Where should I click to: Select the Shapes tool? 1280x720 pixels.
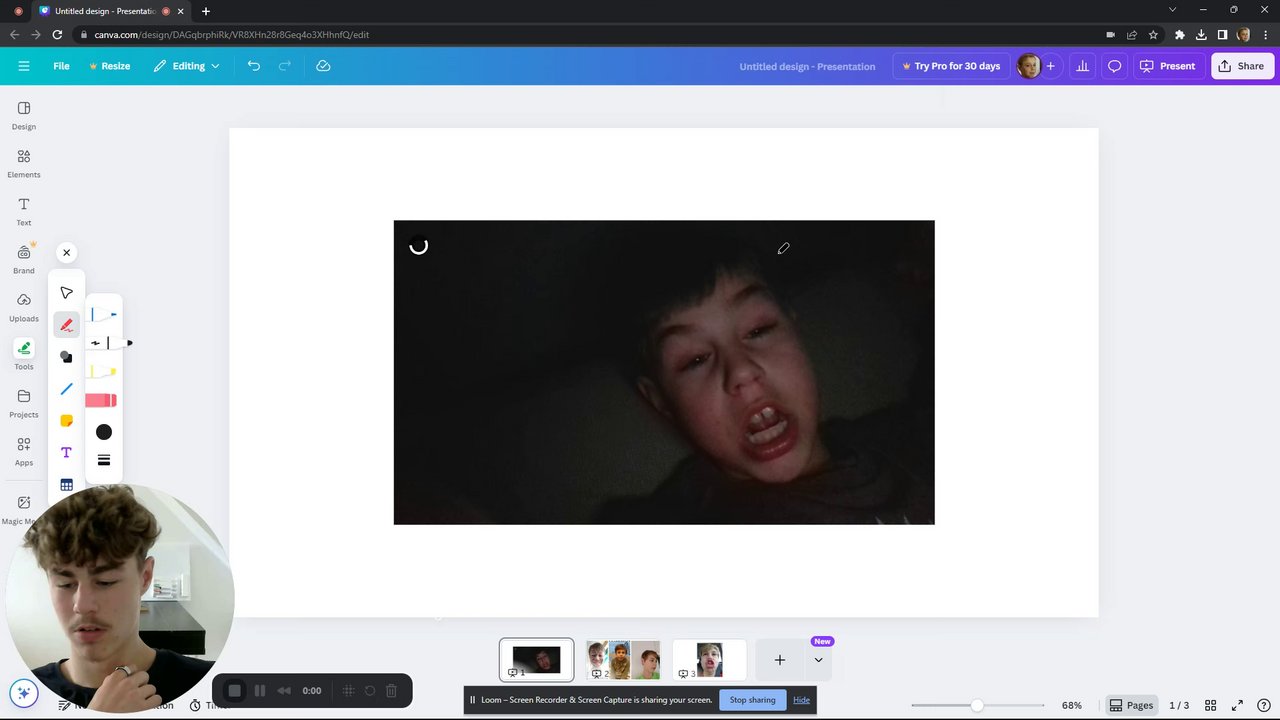point(66,357)
